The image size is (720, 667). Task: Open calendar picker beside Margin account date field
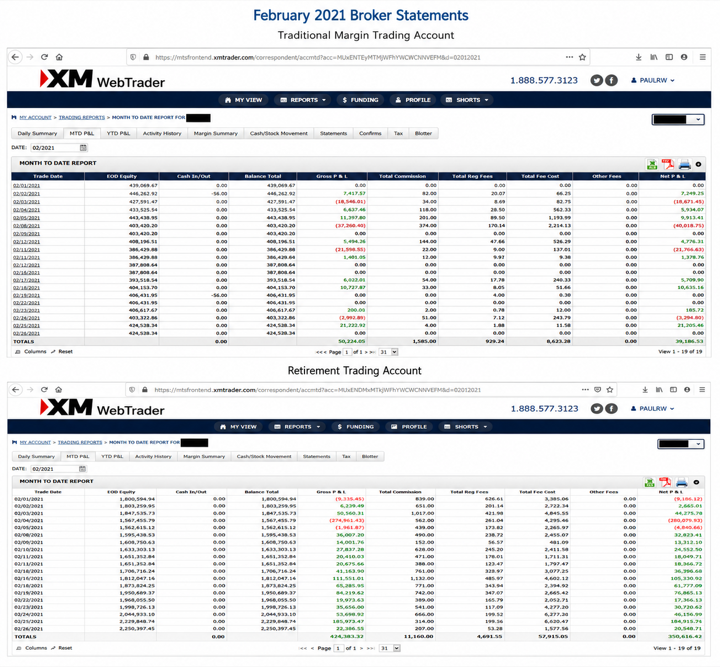pyautogui.click(x=83, y=148)
